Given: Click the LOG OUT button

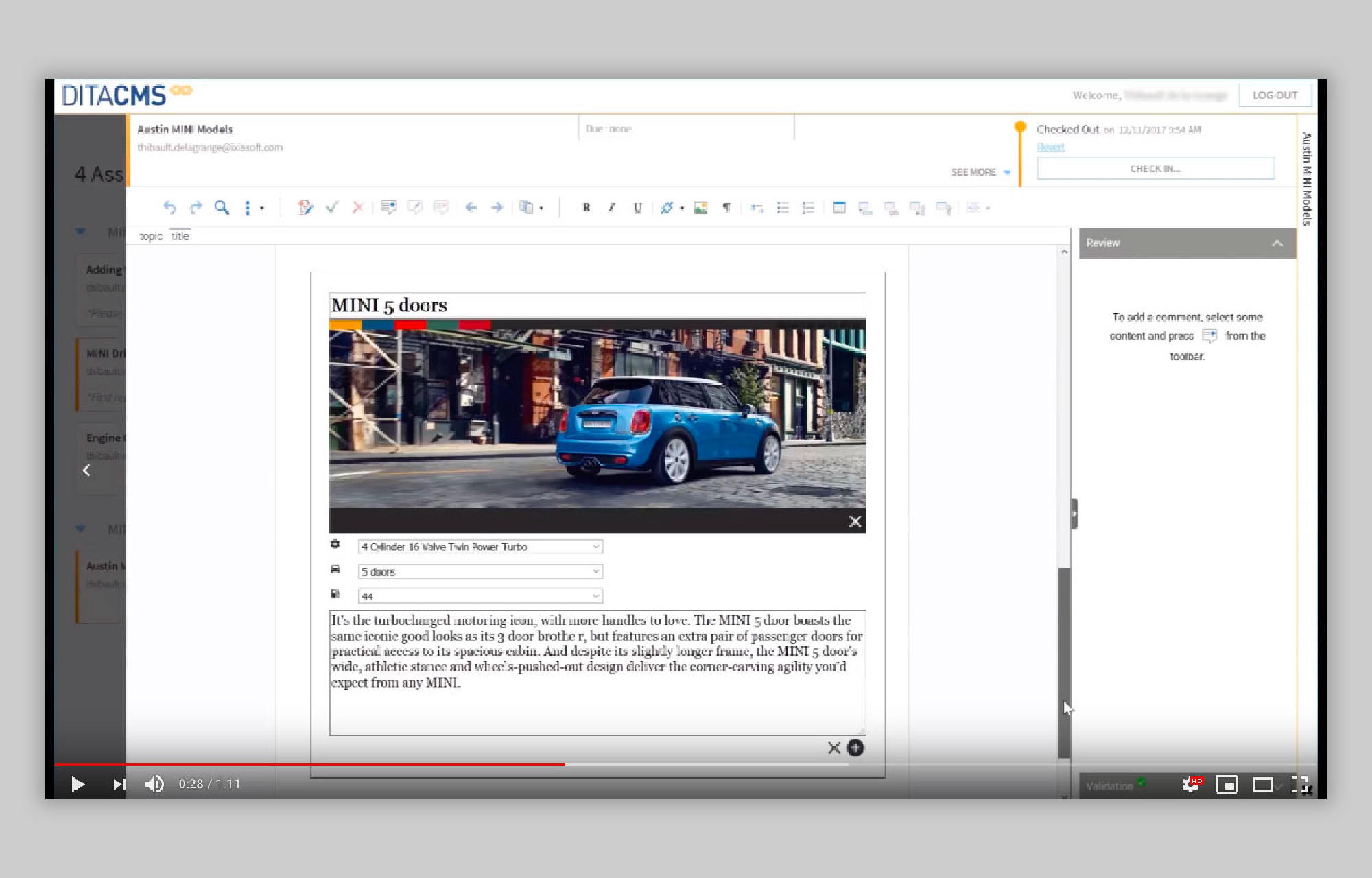Looking at the screenshot, I should (1275, 95).
